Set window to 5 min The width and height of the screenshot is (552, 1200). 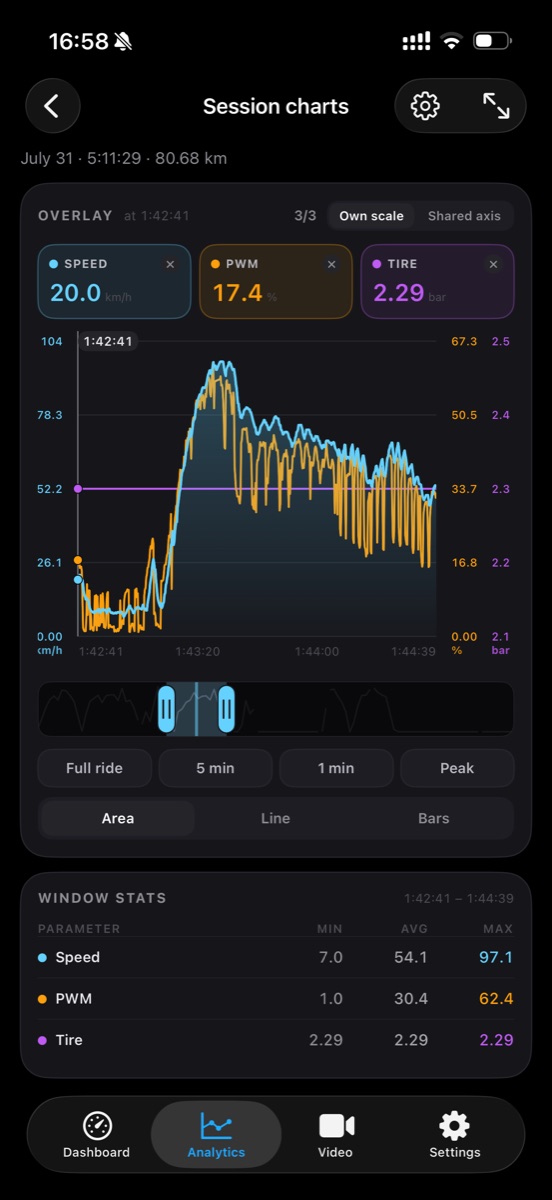coord(215,768)
